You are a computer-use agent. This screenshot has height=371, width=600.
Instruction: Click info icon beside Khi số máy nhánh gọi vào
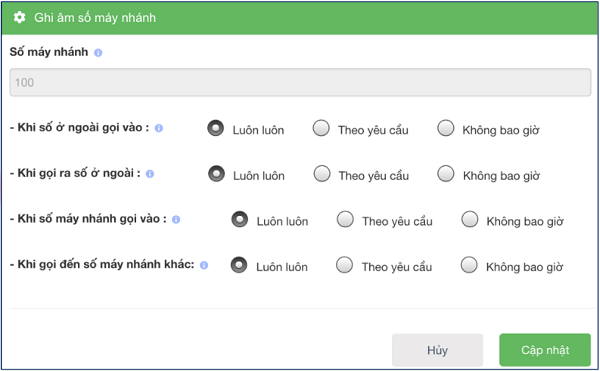(x=176, y=220)
